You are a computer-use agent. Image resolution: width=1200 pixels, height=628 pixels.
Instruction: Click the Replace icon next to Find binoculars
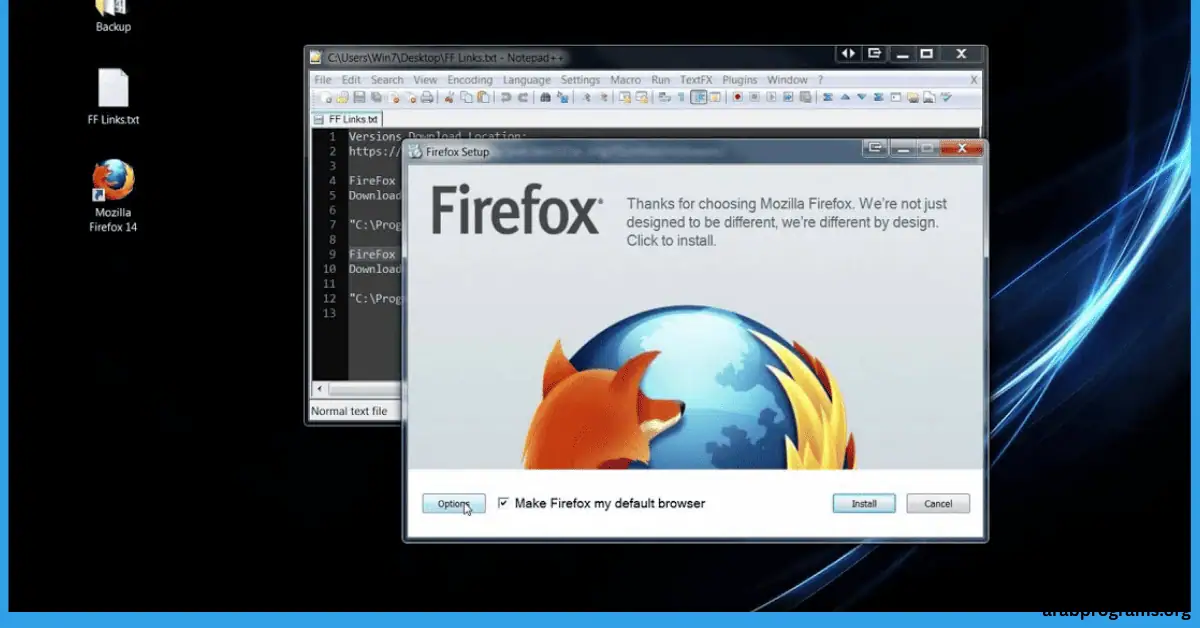coord(562,97)
